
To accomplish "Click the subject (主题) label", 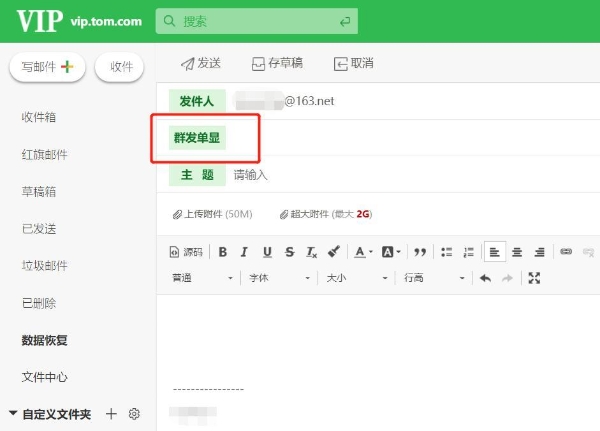I will click(x=197, y=175).
